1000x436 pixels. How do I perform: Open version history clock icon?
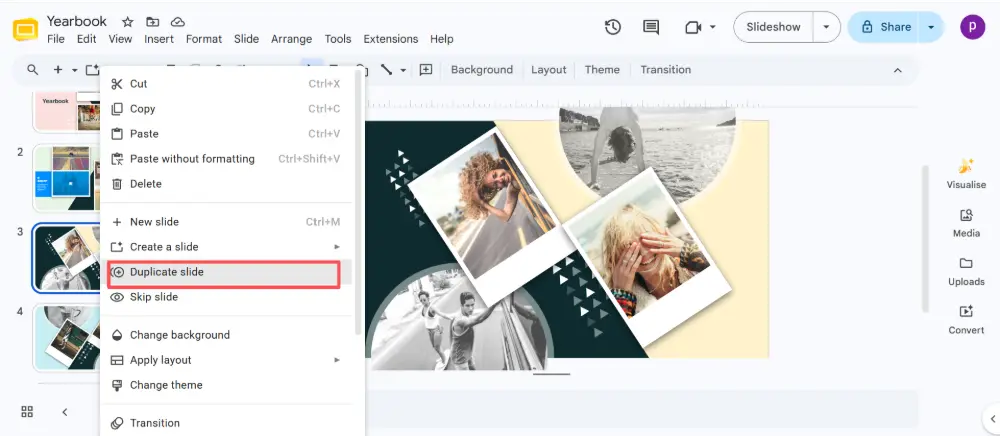tap(613, 27)
